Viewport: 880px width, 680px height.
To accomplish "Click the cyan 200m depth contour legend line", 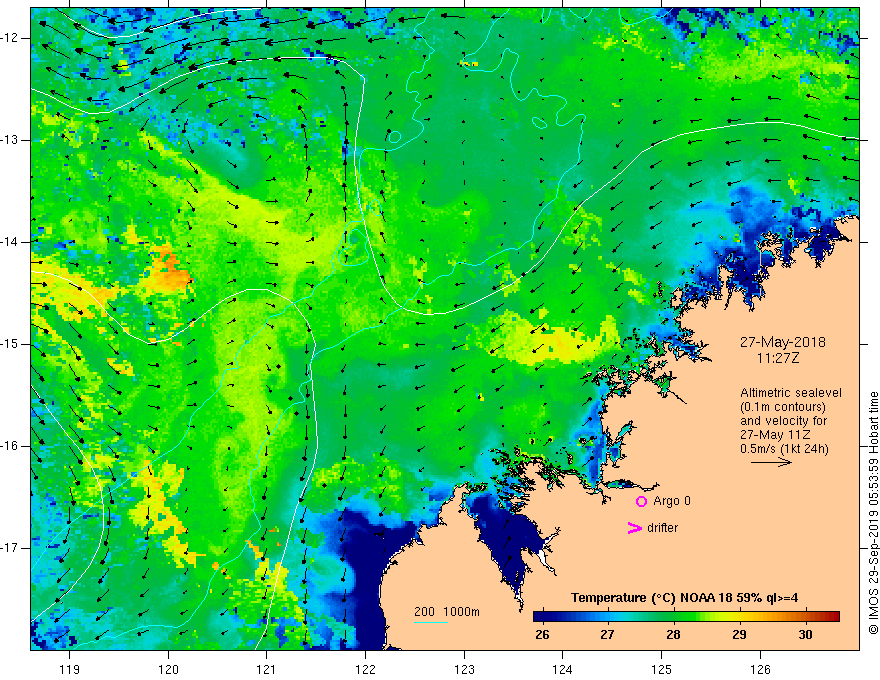I will (430, 622).
